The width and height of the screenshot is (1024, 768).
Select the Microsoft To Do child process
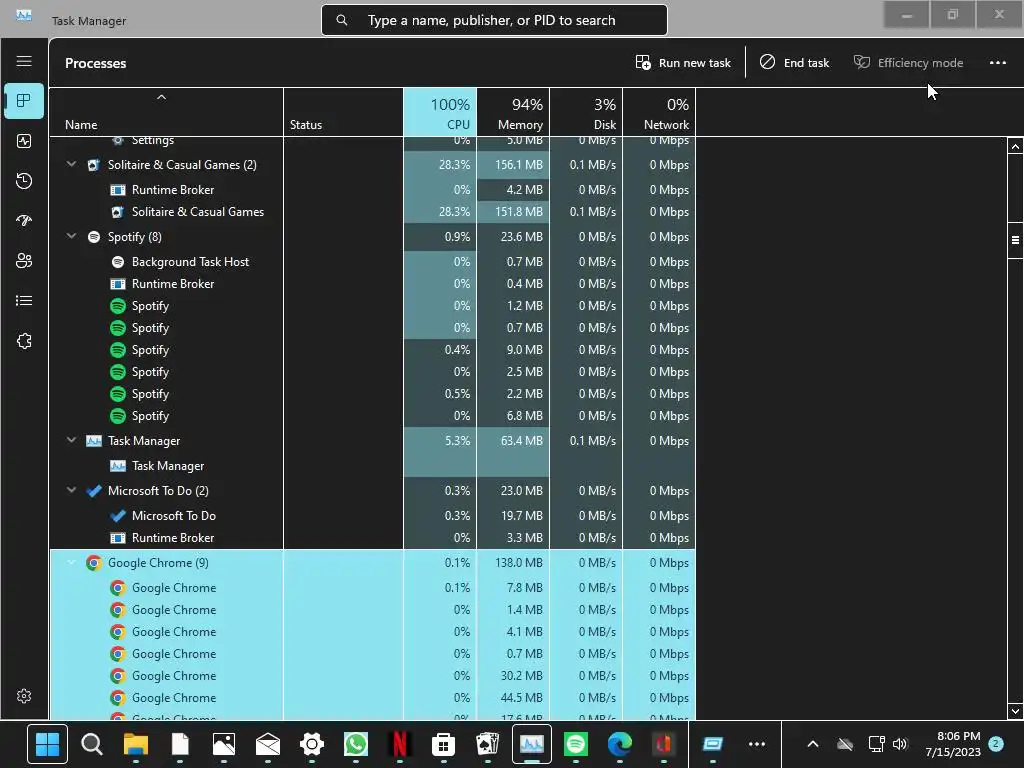coord(372,515)
